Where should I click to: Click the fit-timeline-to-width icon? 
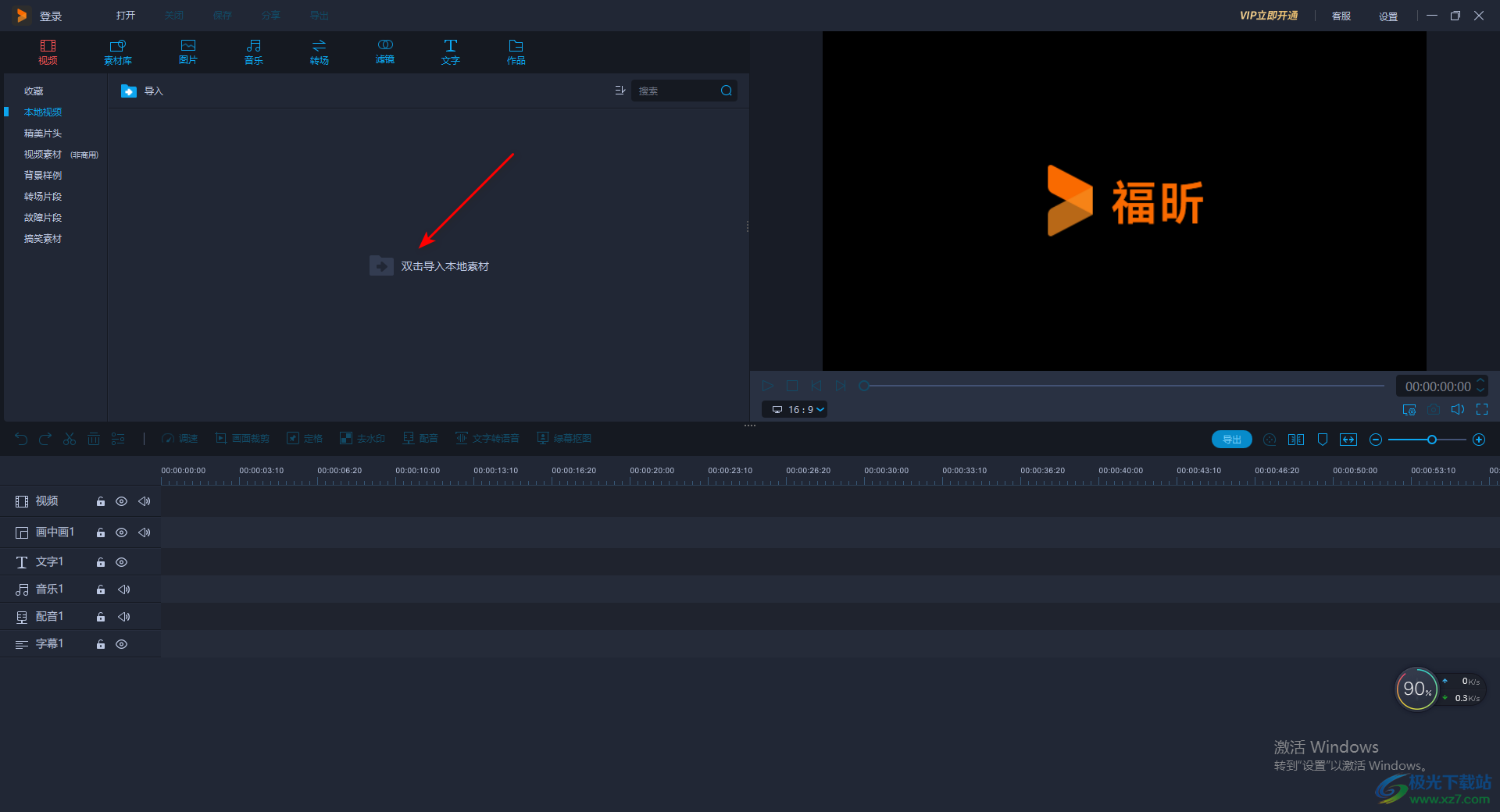[1348, 440]
